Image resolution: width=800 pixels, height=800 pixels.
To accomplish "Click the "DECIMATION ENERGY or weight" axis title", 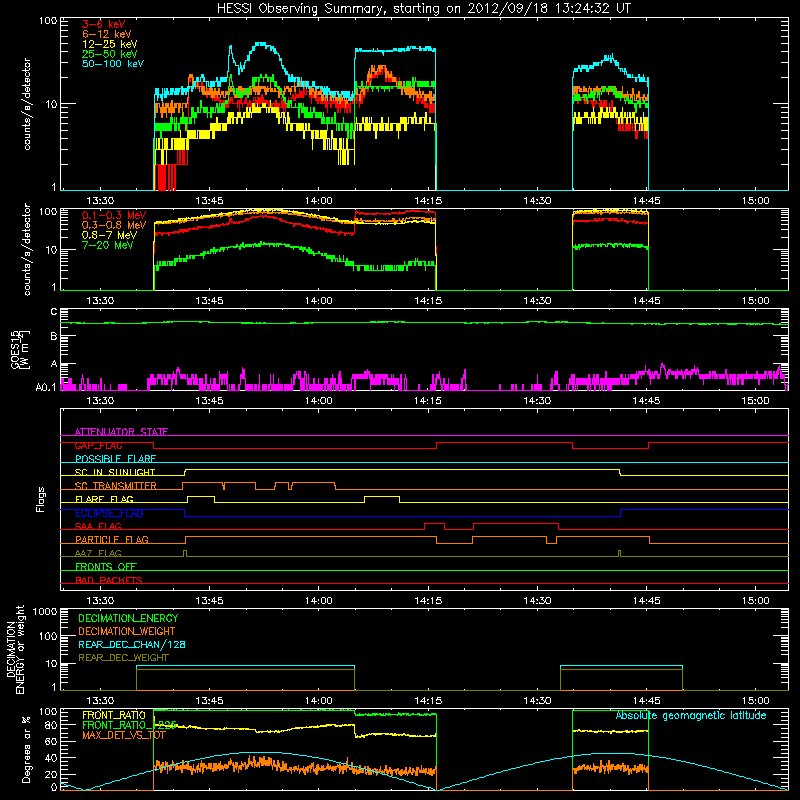I will (15, 649).
